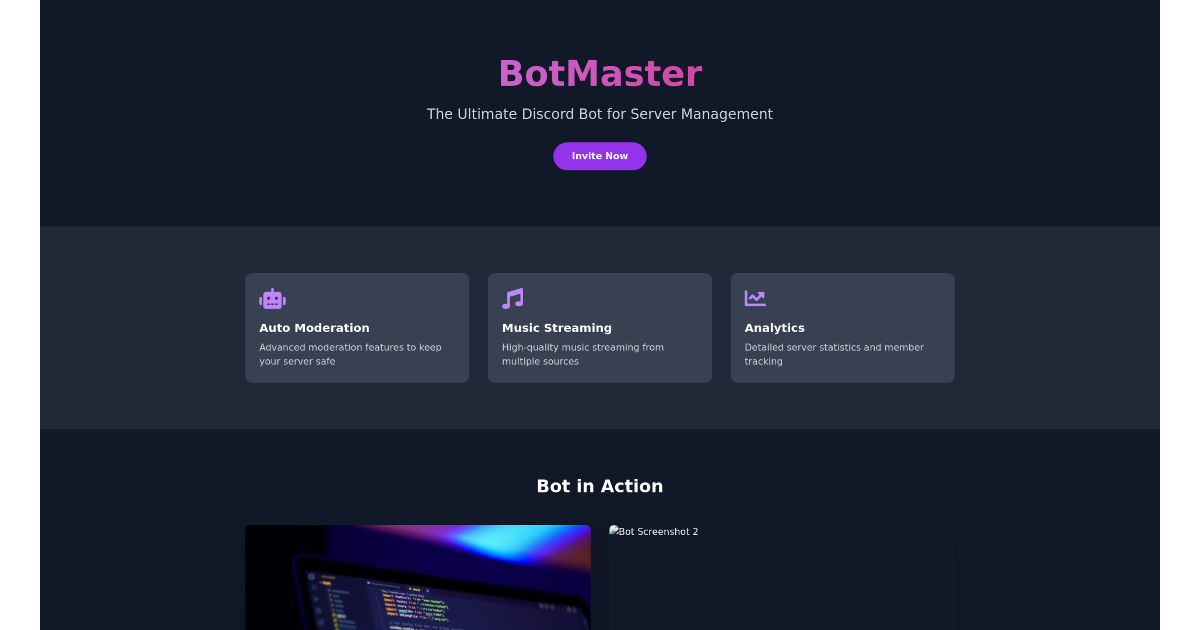The width and height of the screenshot is (1200, 630).
Task: Click the Bot Screenshot 2 alt text
Action: (653, 531)
